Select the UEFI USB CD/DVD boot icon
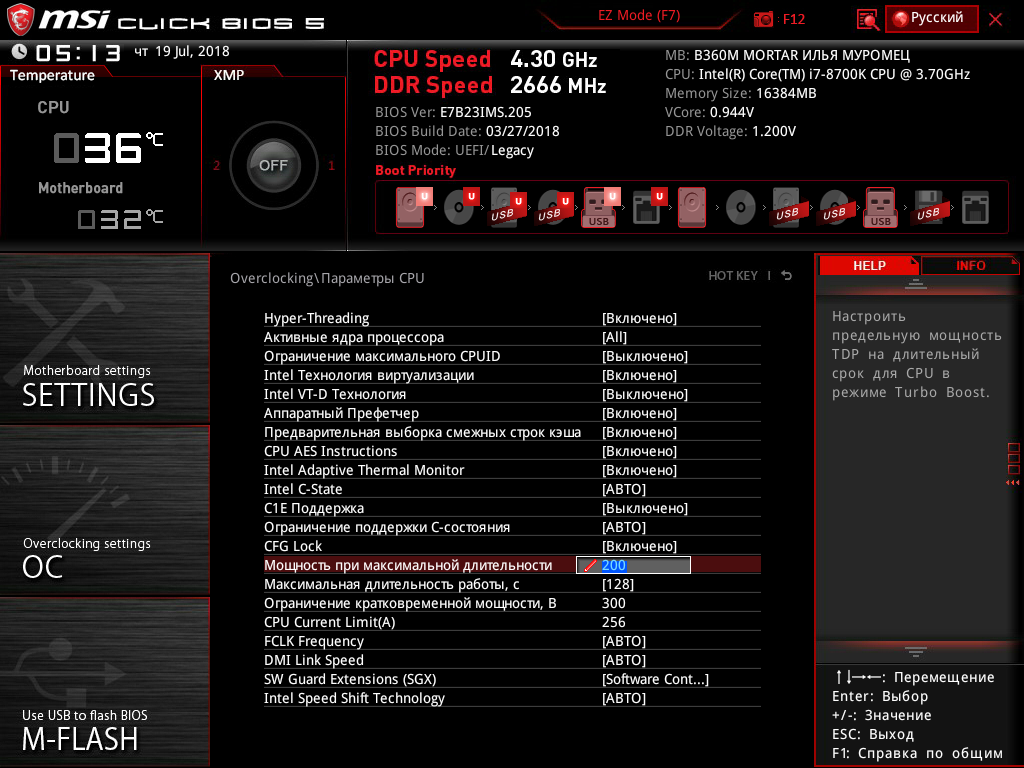 (x=554, y=207)
